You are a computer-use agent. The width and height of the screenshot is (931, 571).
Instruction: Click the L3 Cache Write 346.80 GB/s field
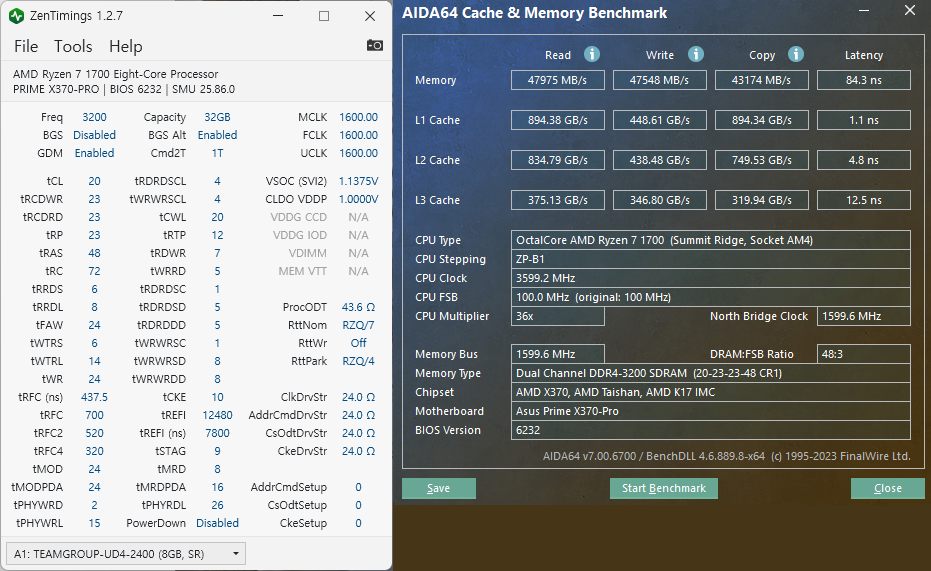(x=660, y=200)
